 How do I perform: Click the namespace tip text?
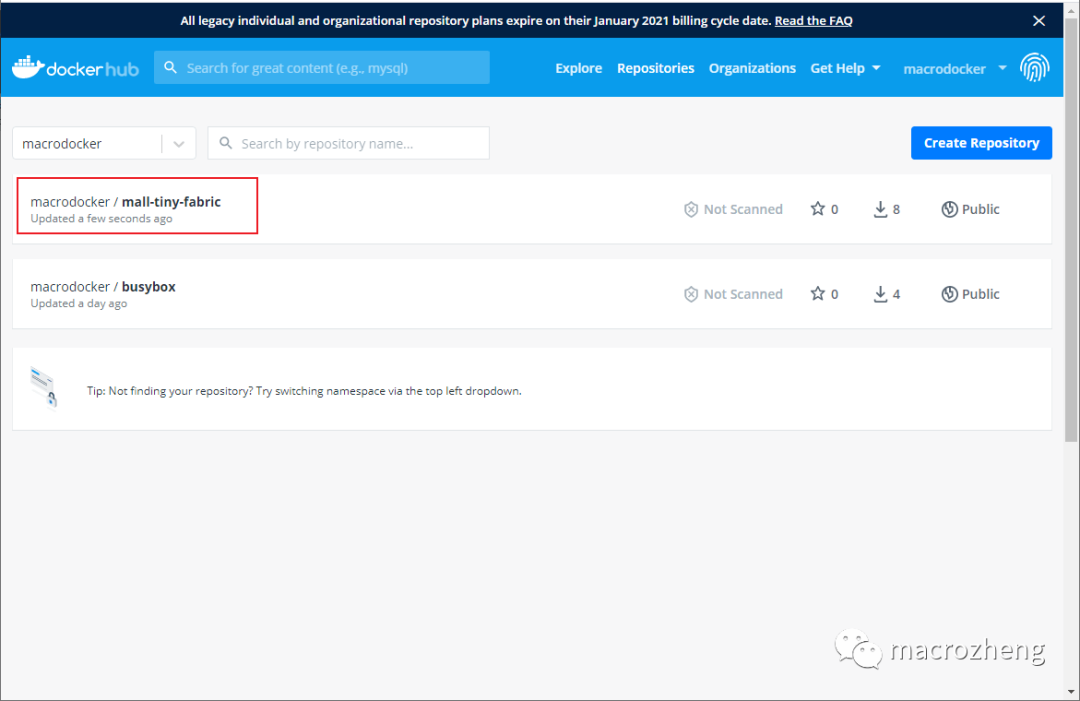coord(304,390)
